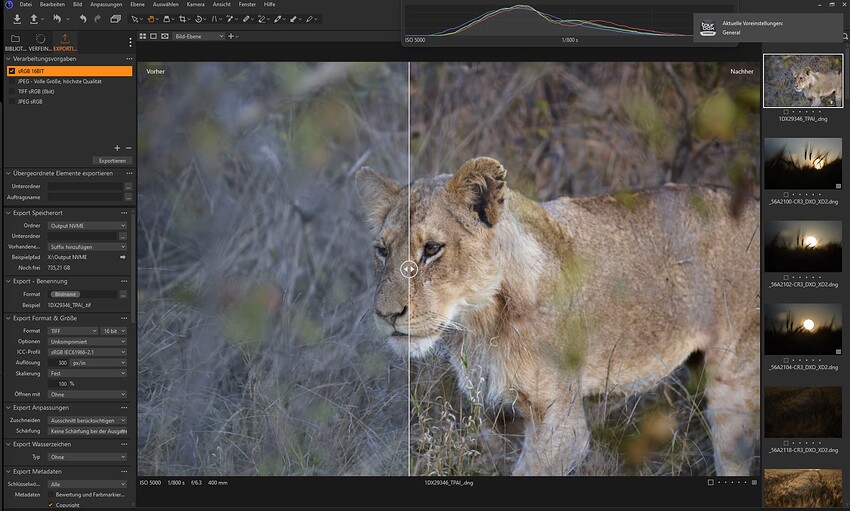Screen dimensions: 850x511
Task: Collapse the Export Wasserzeichen section
Action: pyautogui.click(x=8, y=444)
